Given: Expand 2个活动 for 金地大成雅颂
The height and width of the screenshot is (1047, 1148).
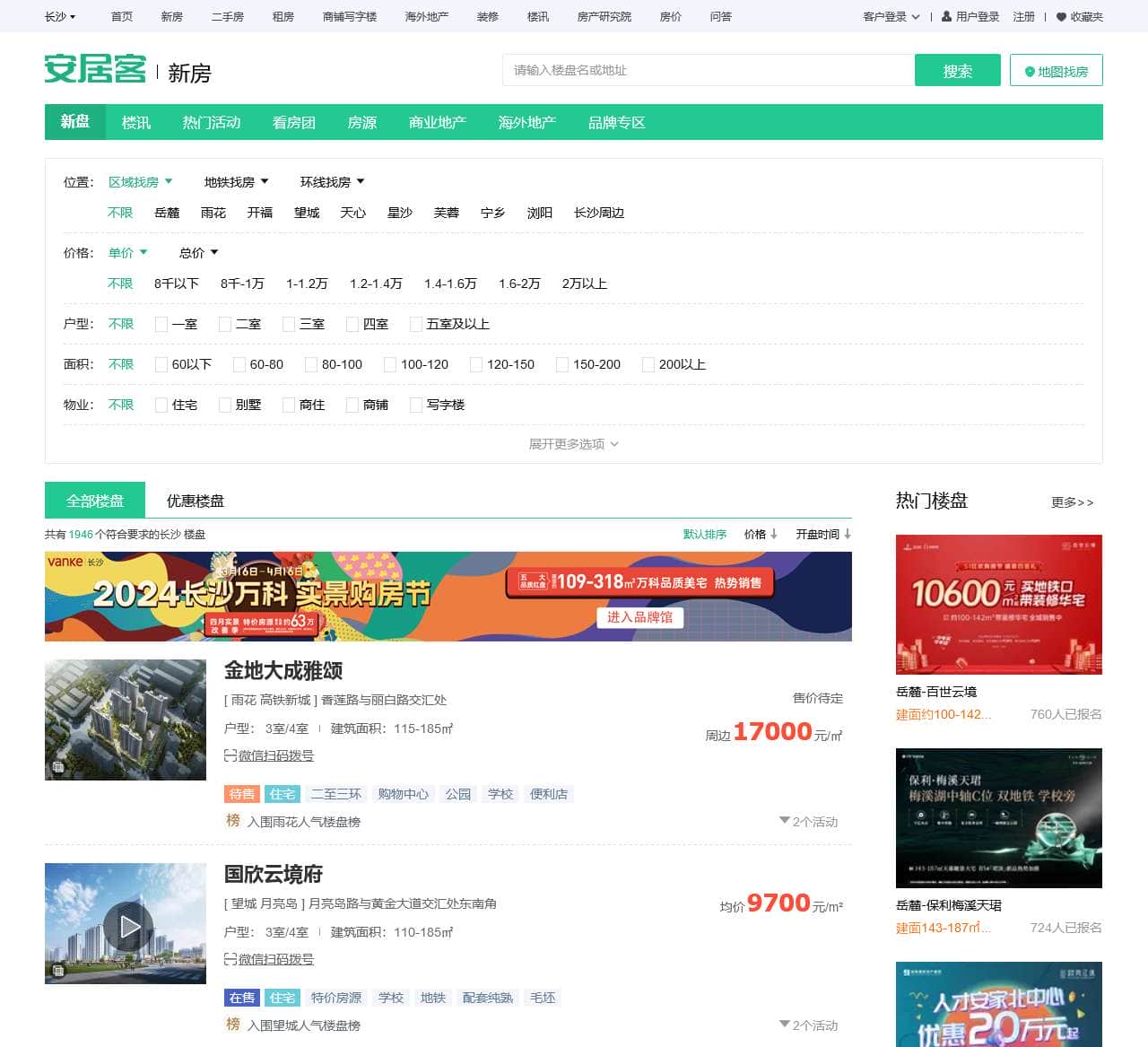Looking at the screenshot, I should [809, 822].
